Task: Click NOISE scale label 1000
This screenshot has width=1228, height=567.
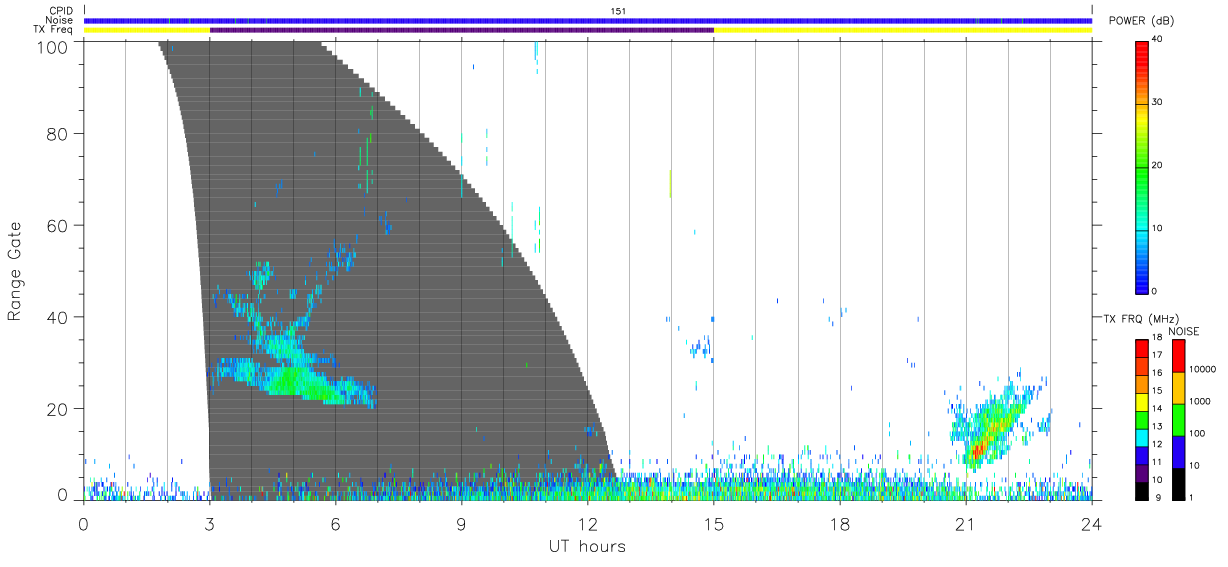Action: point(1201,402)
